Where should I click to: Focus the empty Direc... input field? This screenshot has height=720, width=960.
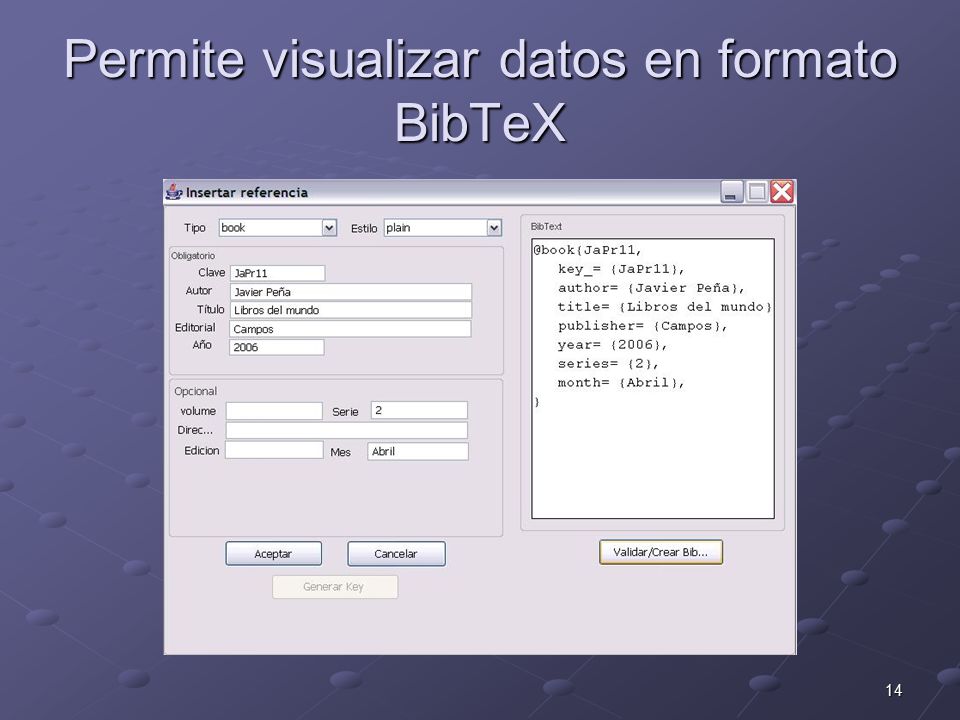347,430
